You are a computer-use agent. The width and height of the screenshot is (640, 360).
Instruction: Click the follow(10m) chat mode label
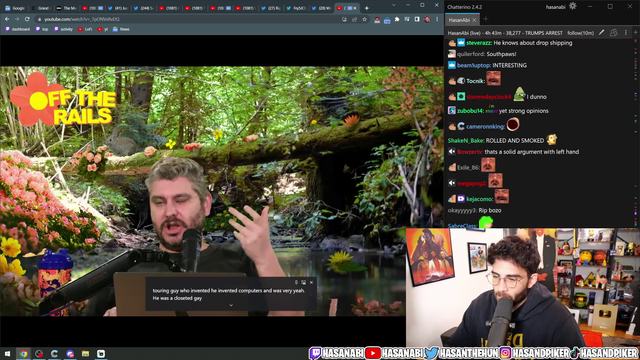tap(580, 33)
